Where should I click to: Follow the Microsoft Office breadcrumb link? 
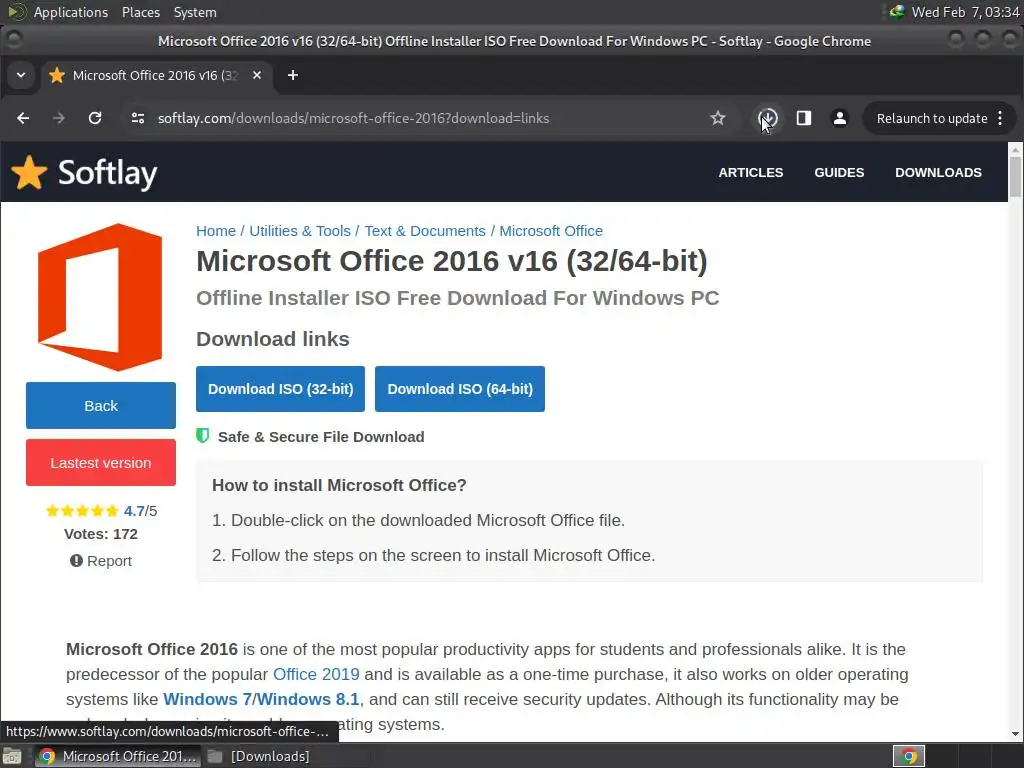551,231
